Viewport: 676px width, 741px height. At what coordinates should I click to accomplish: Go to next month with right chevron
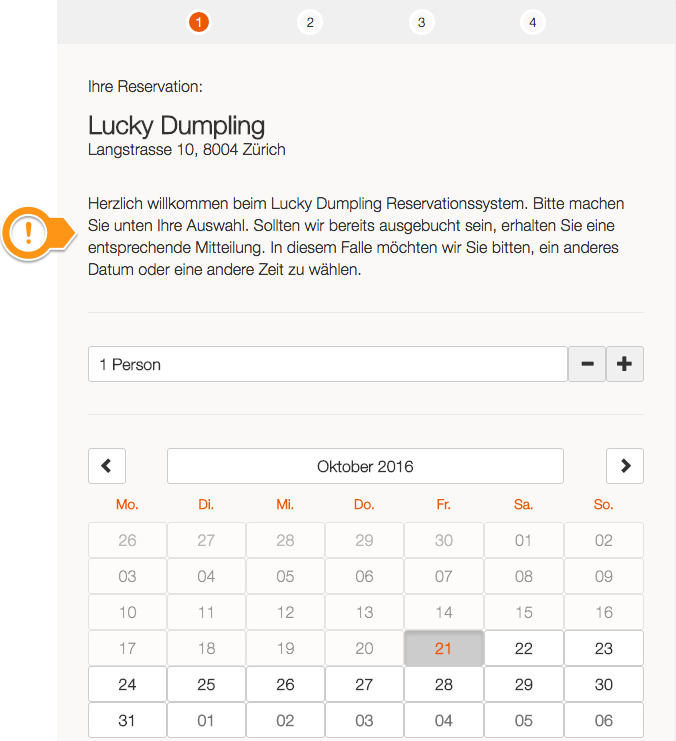(625, 466)
